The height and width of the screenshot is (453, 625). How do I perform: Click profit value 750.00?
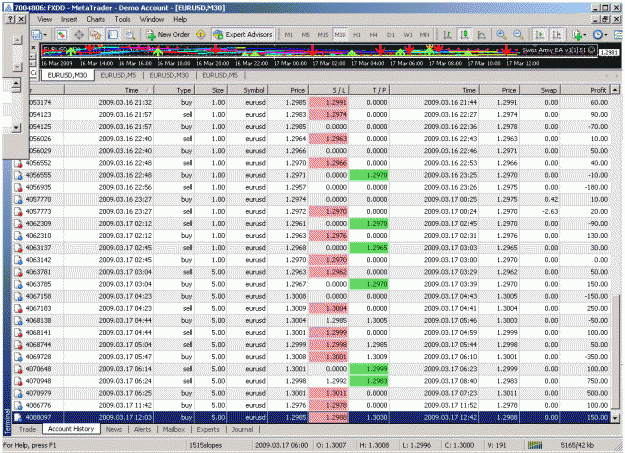point(597,381)
